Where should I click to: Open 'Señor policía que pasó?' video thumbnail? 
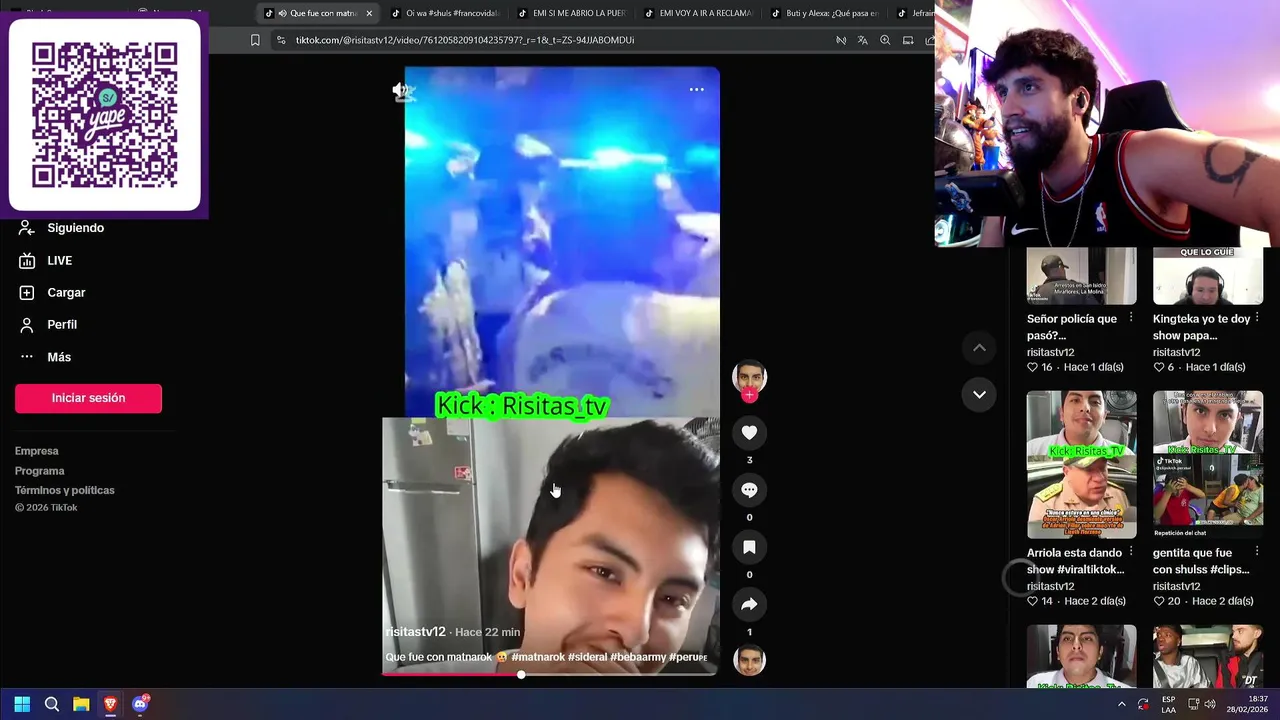pos(1081,276)
